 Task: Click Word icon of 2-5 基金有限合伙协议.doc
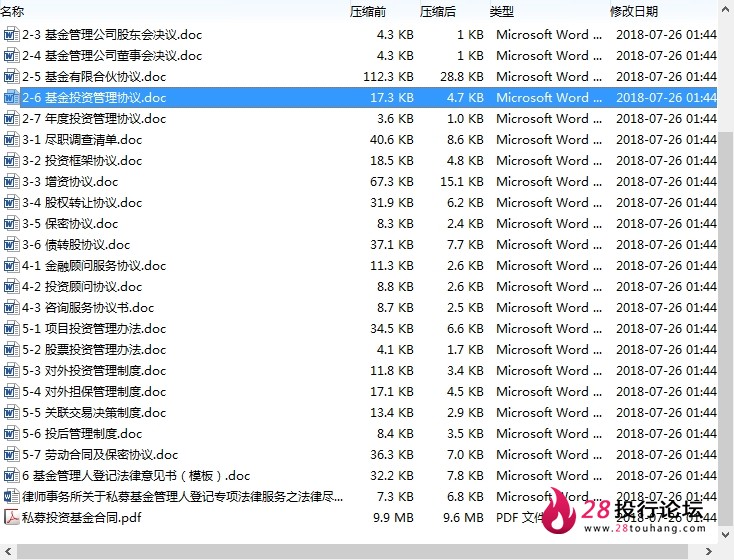click(11, 77)
